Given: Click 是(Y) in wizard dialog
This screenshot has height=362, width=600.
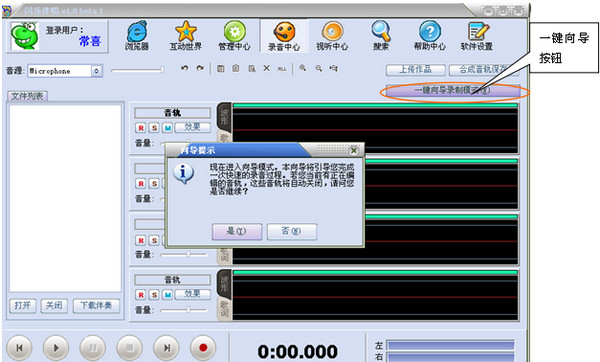Looking at the screenshot, I should click(237, 232).
